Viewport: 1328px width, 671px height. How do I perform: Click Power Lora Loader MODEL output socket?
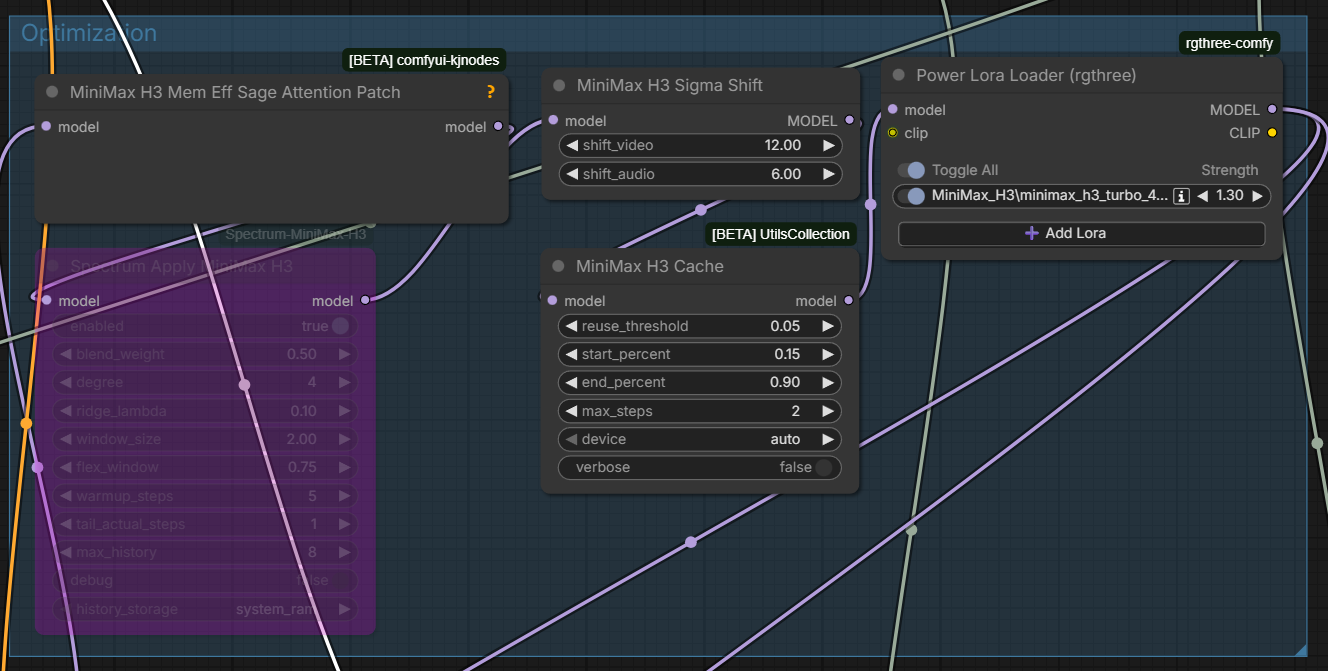(1272, 110)
